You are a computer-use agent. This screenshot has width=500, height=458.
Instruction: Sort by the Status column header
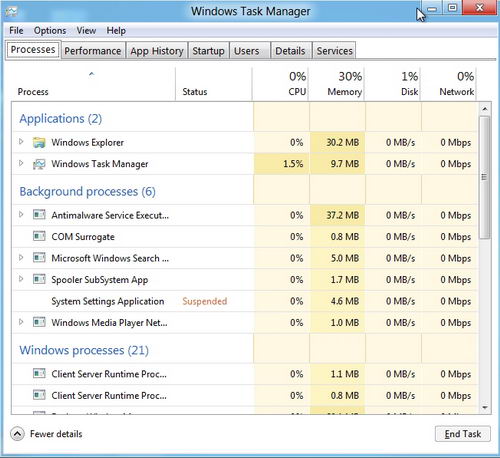(213, 84)
